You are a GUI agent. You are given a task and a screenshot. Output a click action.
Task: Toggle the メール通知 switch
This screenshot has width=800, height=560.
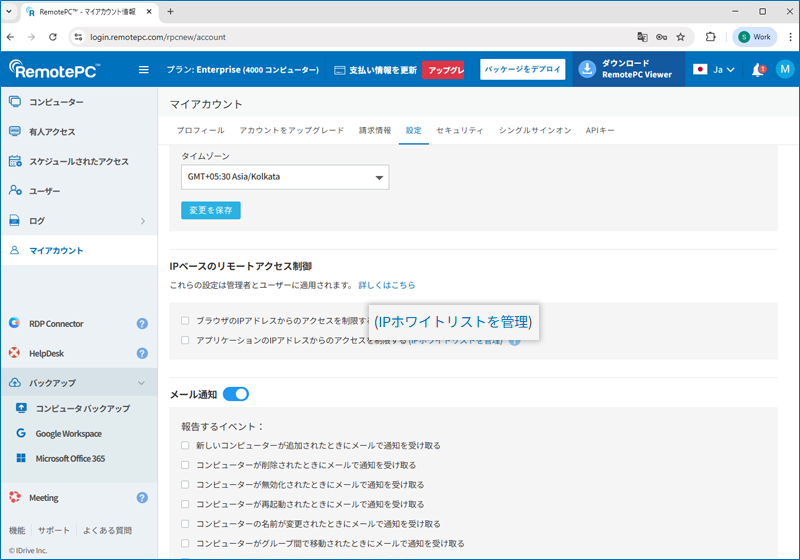click(x=236, y=394)
